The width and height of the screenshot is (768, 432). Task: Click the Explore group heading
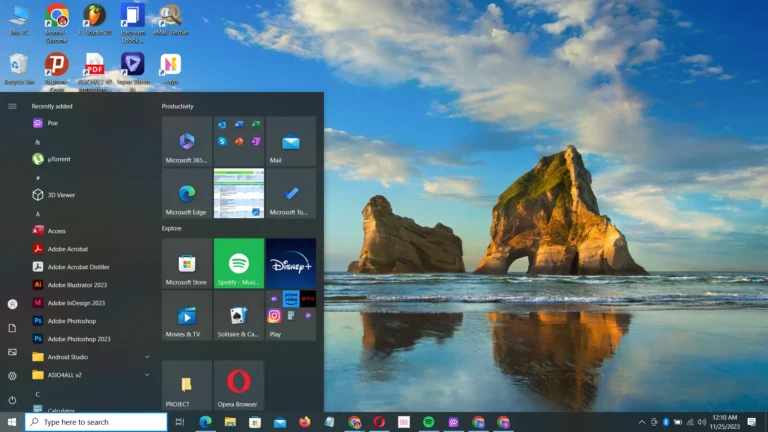click(x=171, y=228)
